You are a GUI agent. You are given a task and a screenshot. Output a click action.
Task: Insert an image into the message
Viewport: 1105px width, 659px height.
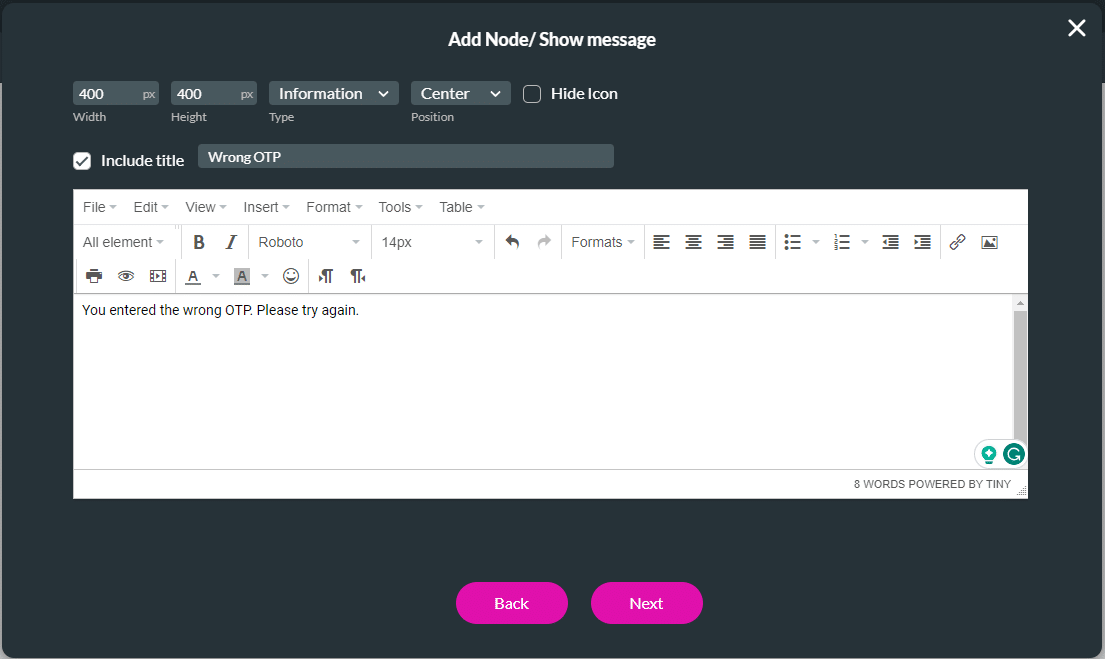tap(989, 241)
